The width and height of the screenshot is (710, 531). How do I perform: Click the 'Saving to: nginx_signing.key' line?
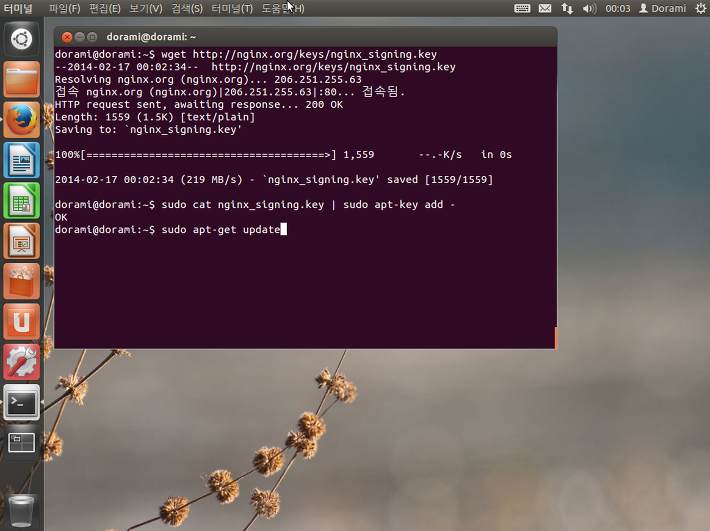pyautogui.click(x=149, y=130)
